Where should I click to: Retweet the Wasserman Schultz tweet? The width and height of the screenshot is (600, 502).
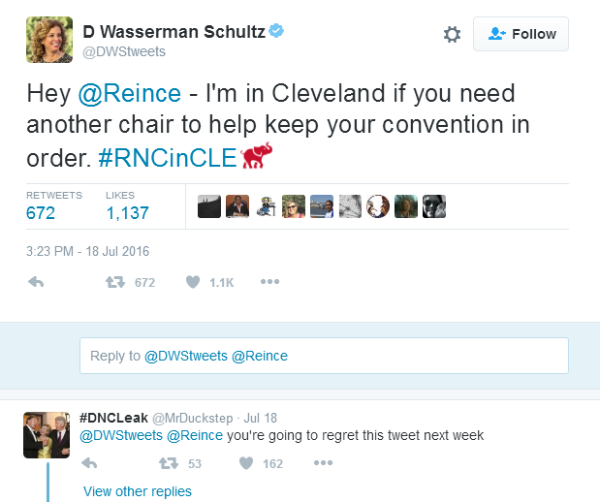click(x=114, y=282)
